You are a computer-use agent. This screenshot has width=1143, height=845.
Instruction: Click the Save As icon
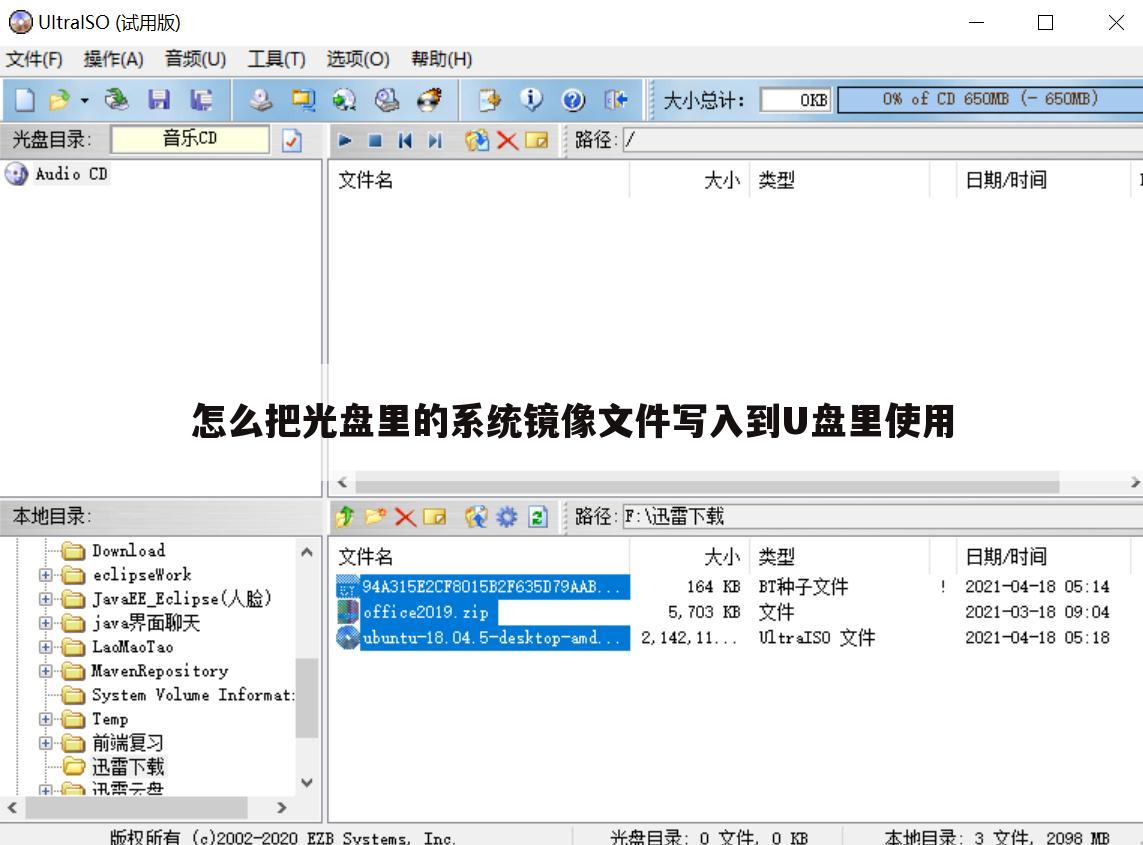click(201, 99)
